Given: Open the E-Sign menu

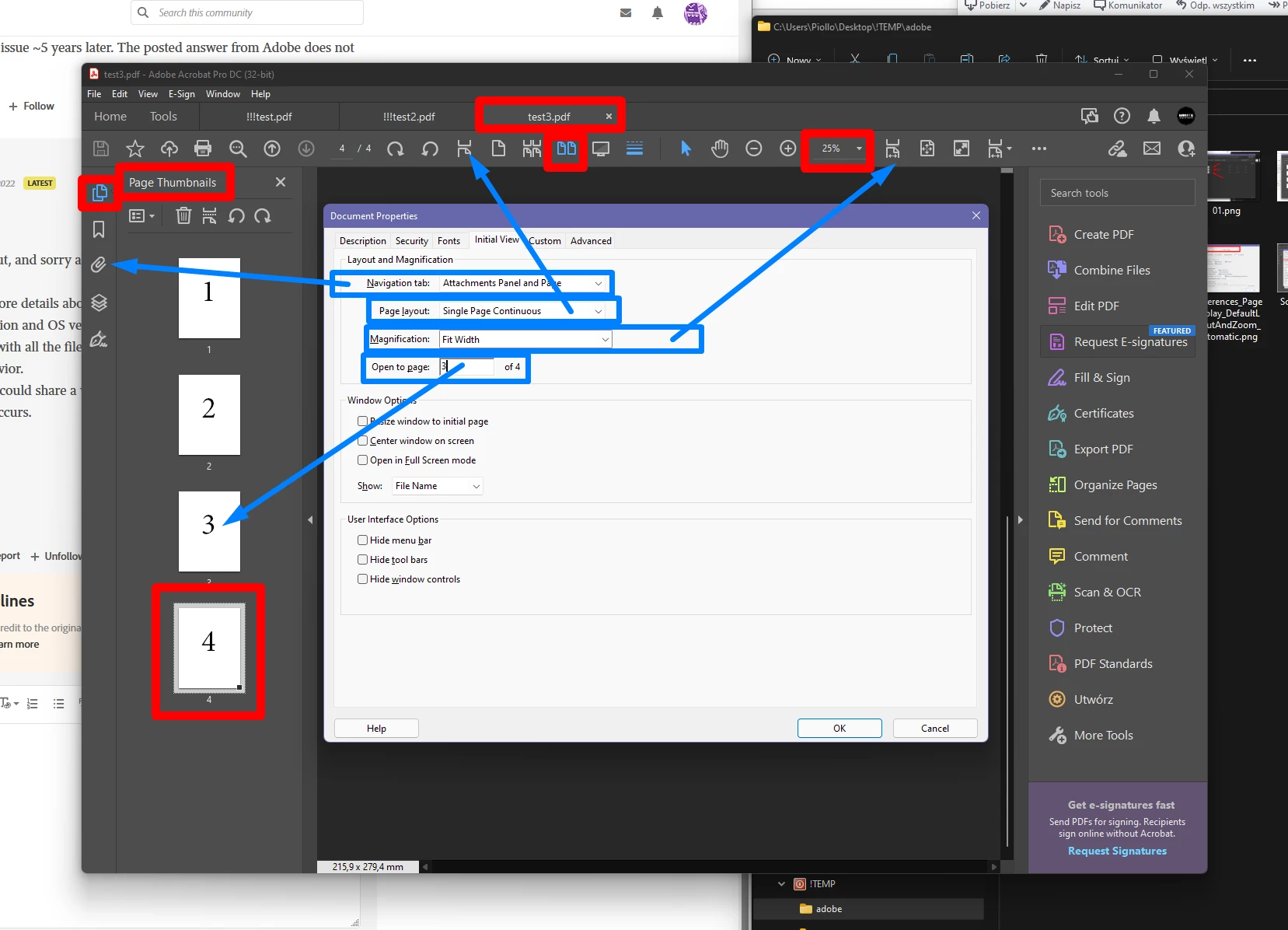Looking at the screenshot, I should coord(182,94).
